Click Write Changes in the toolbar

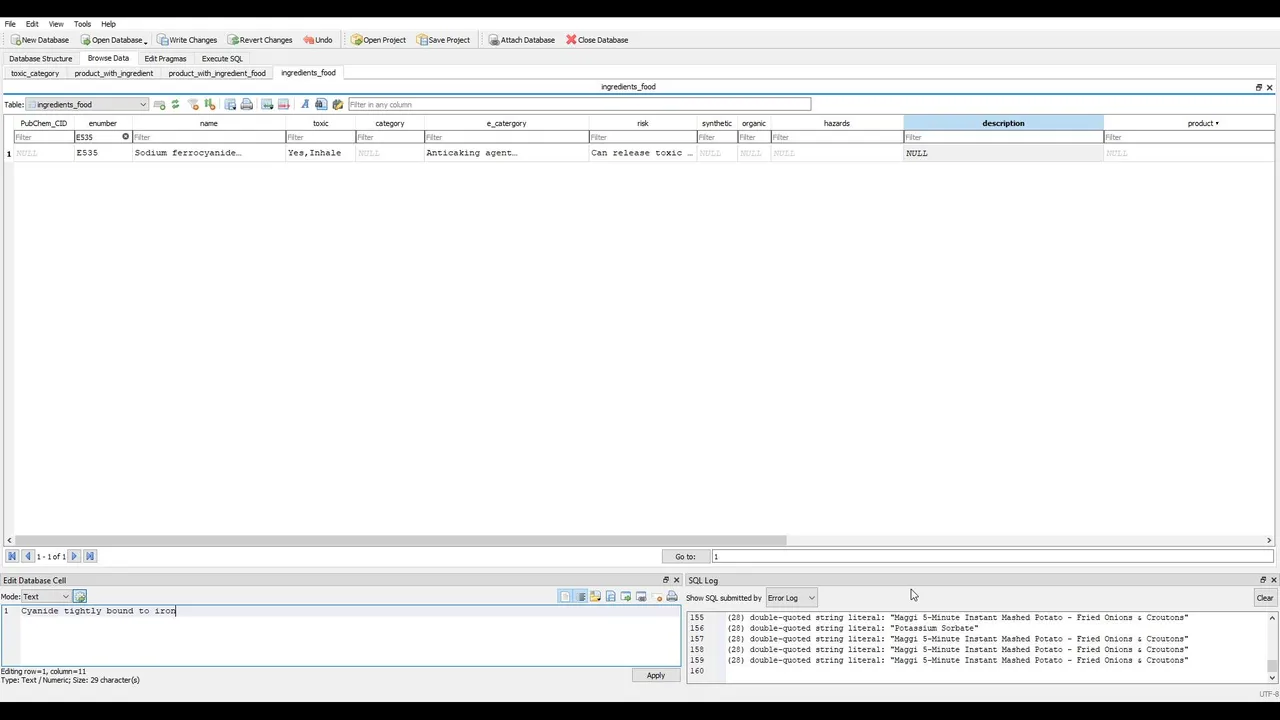(186, 40)
